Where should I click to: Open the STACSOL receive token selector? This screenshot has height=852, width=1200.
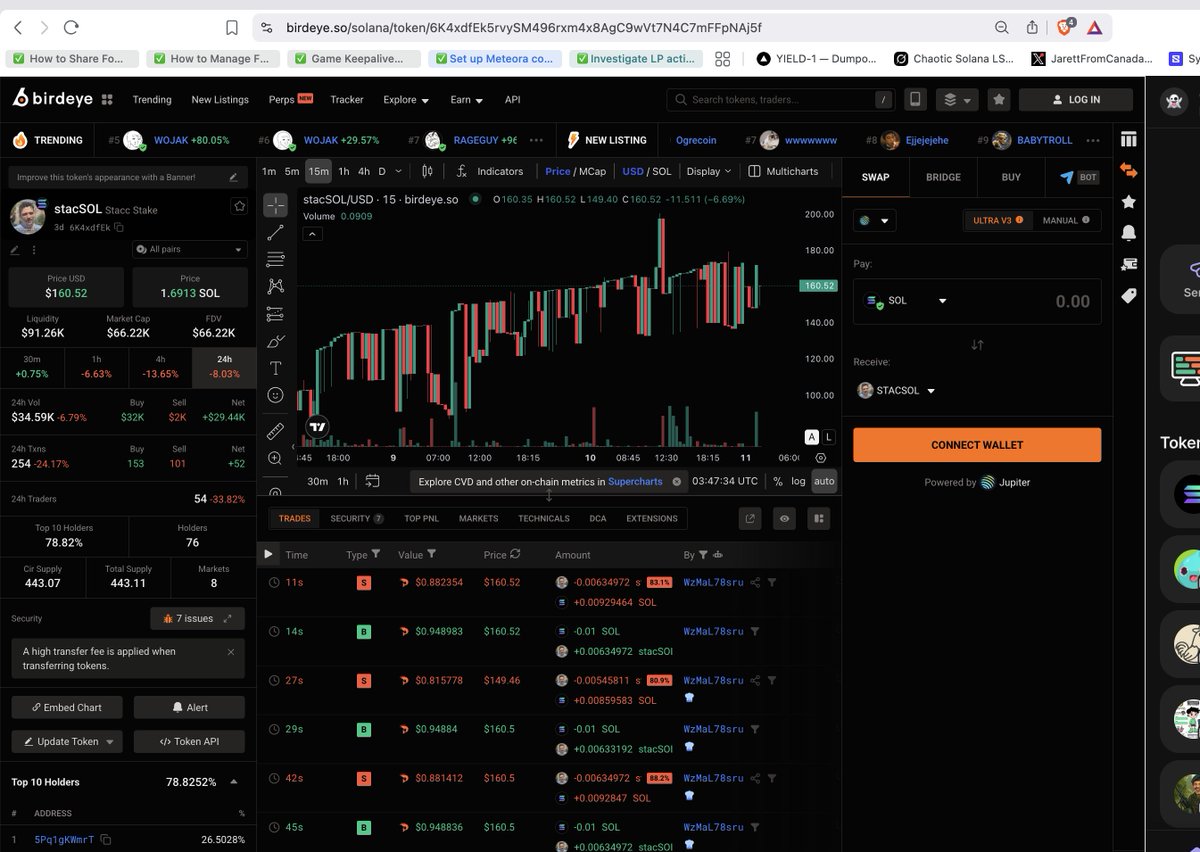pyautogui.click(x=896, y=391)
